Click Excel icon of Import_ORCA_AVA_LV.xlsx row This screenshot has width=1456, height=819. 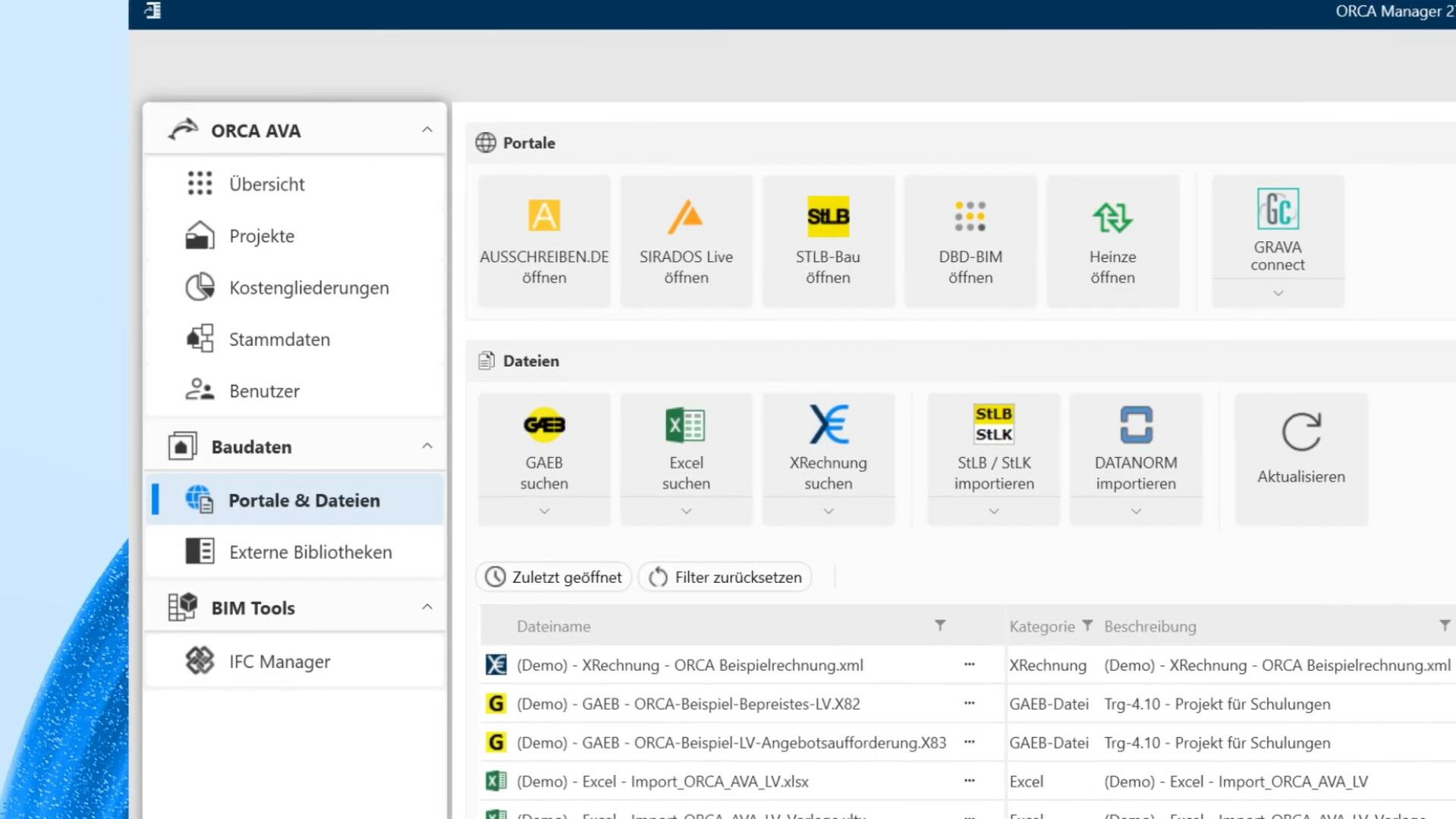[x=495, y=781]
